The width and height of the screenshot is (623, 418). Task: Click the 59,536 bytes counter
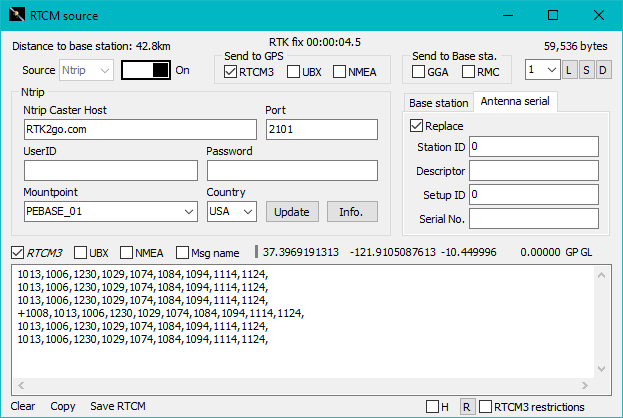pos(575,46)
